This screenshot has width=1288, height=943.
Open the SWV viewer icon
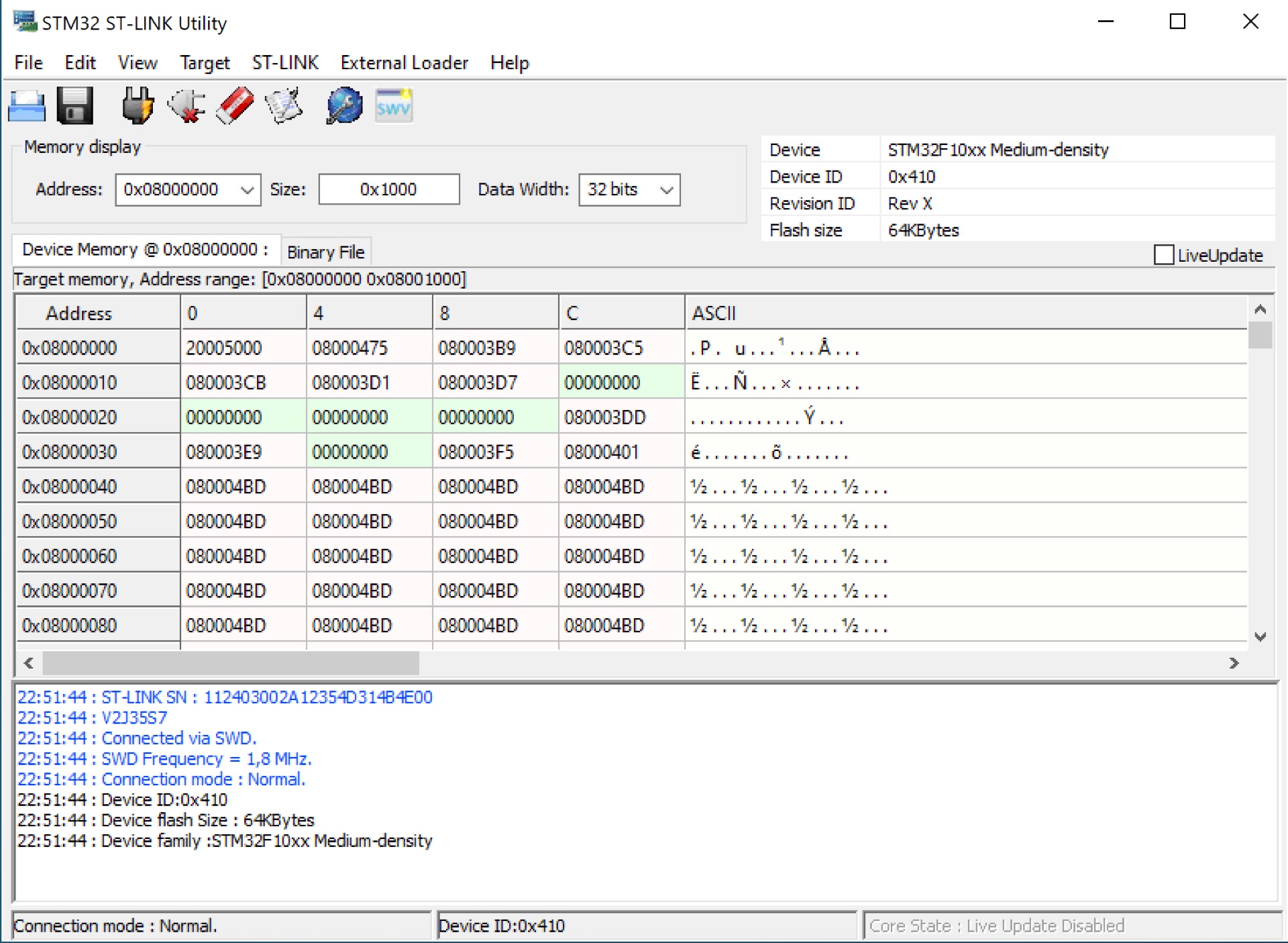coord(394,106)
